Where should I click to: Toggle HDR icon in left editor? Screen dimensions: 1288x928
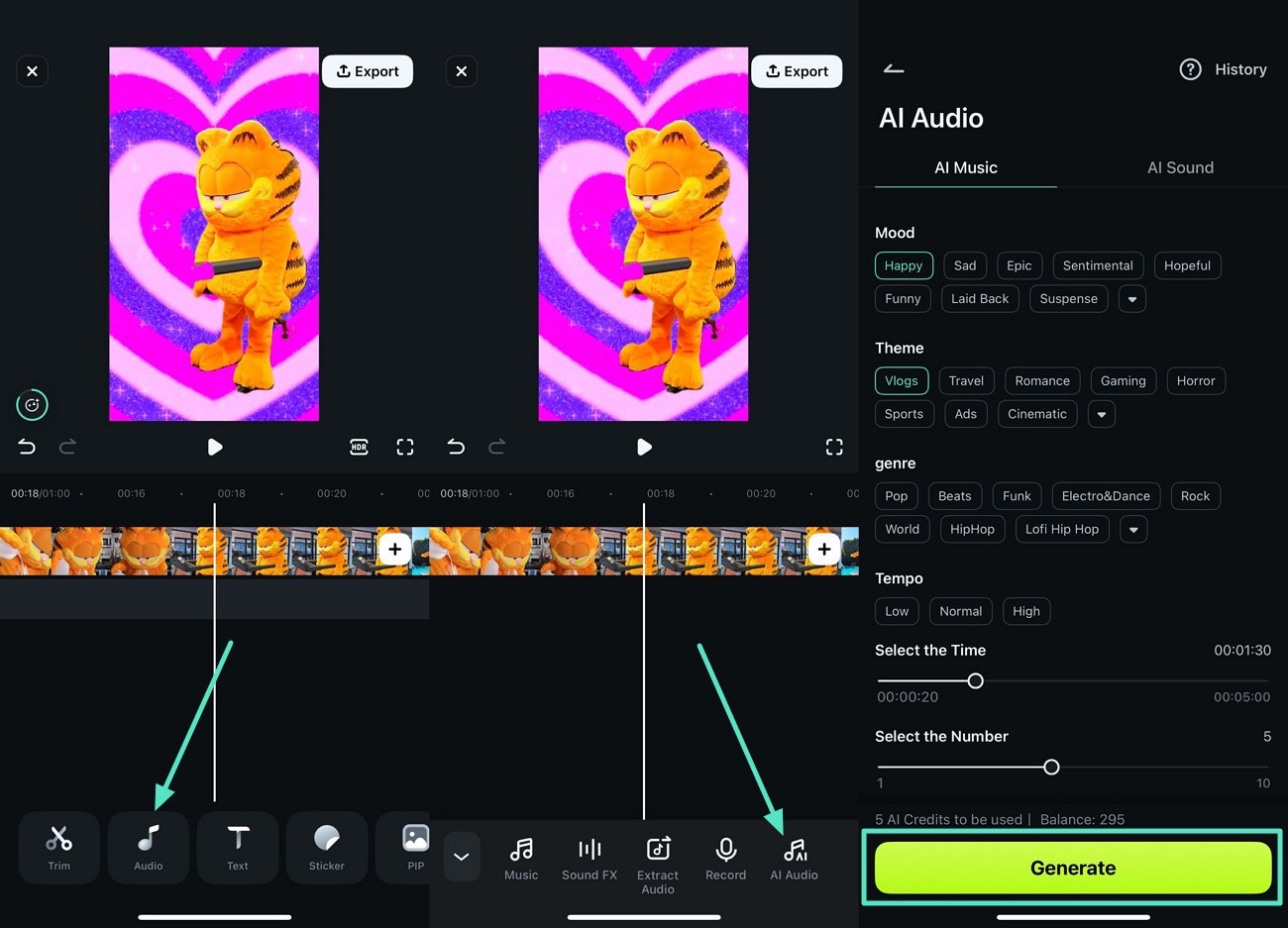click(359, 447)
